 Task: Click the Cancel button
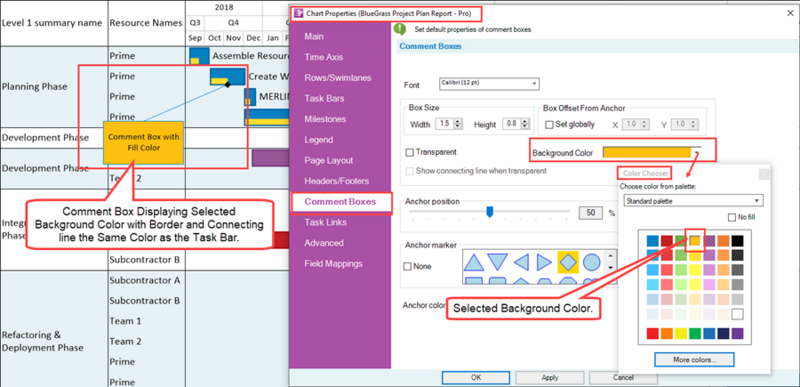click(623, 378)
